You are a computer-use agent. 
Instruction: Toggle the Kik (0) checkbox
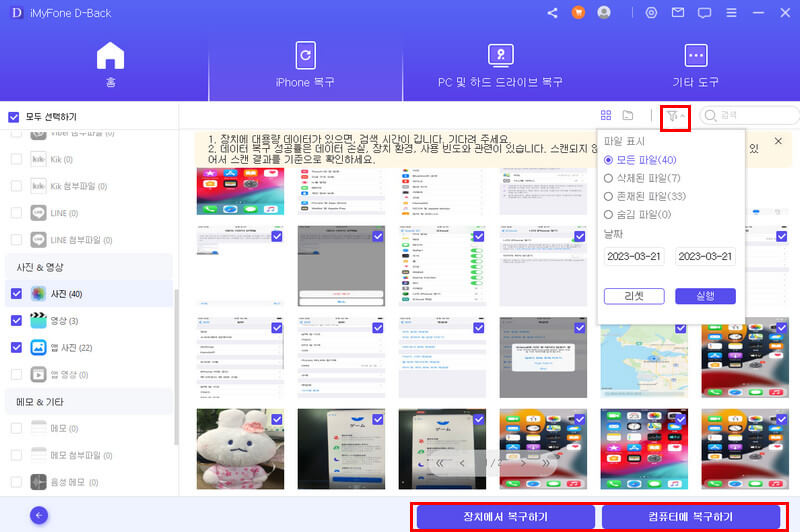[16, 159]
